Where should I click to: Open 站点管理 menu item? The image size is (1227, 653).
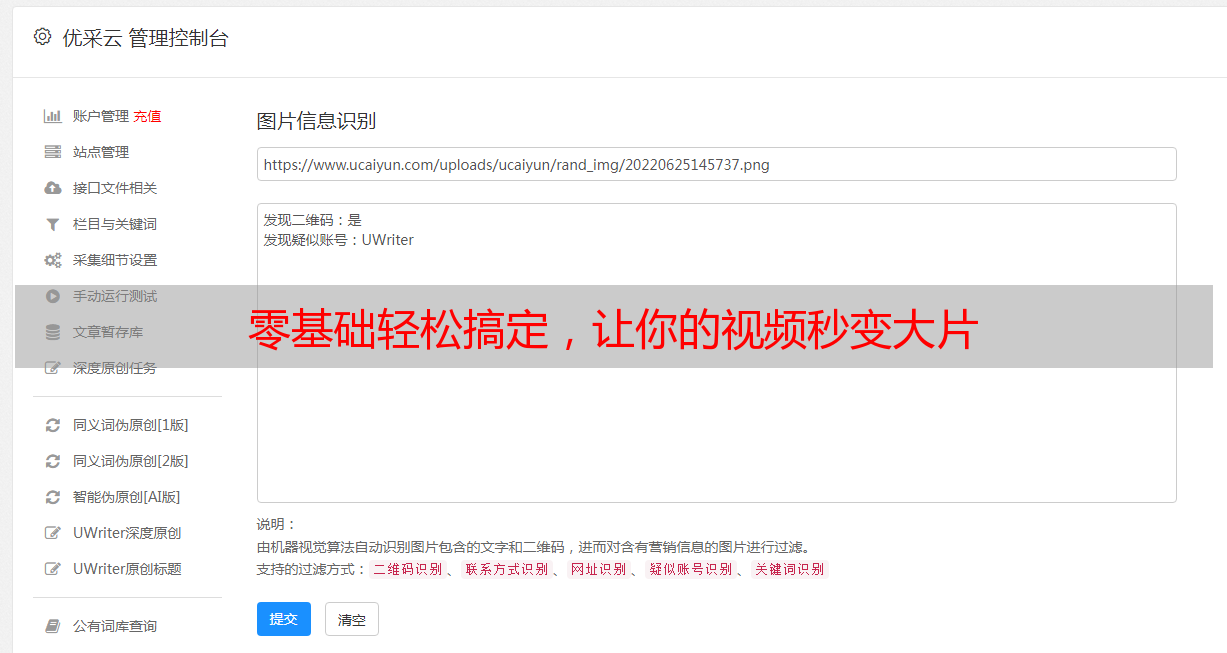101,152
